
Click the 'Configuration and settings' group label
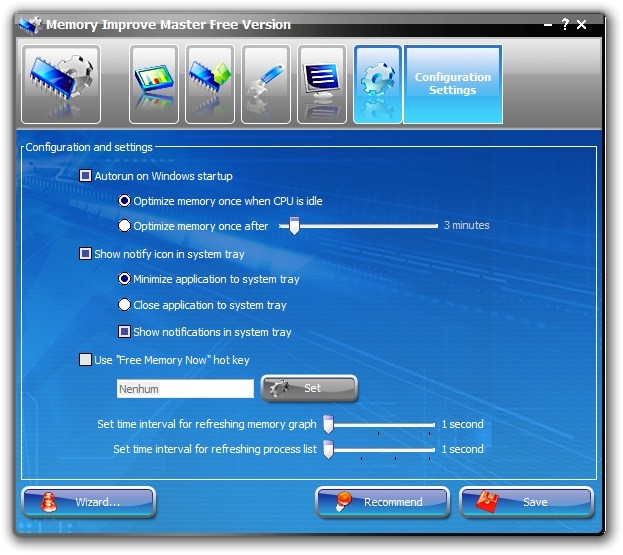(x=89, y=147)
